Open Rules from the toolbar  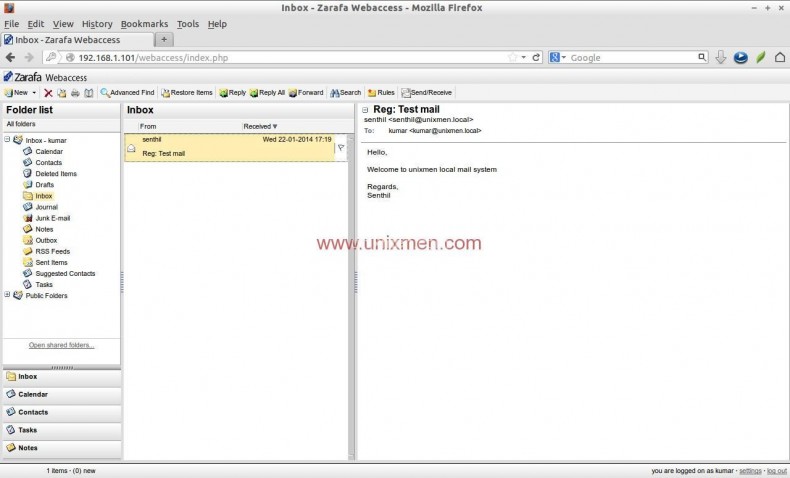click(381, 93)
